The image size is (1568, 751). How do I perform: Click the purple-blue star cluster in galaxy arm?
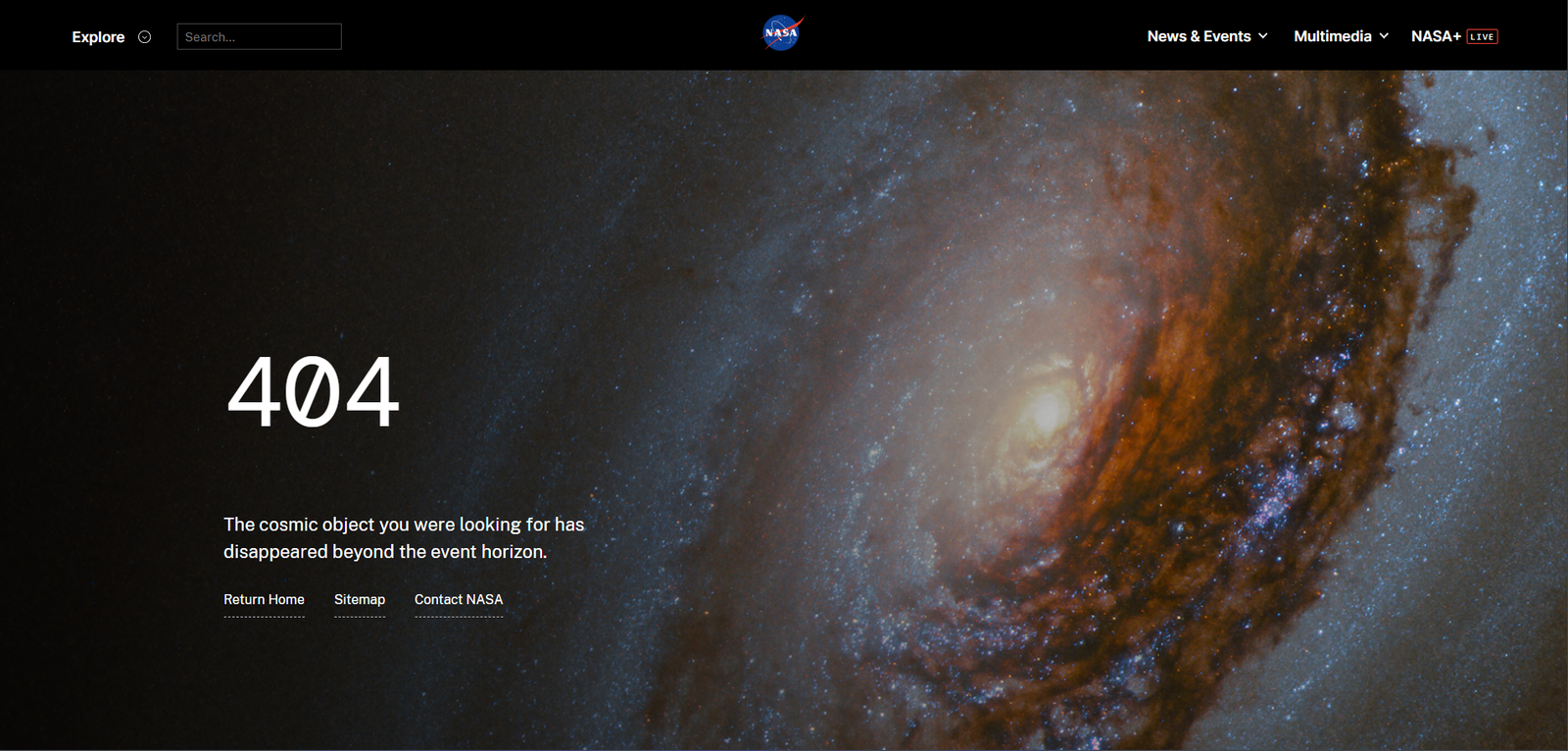(x=1274, y=500)
